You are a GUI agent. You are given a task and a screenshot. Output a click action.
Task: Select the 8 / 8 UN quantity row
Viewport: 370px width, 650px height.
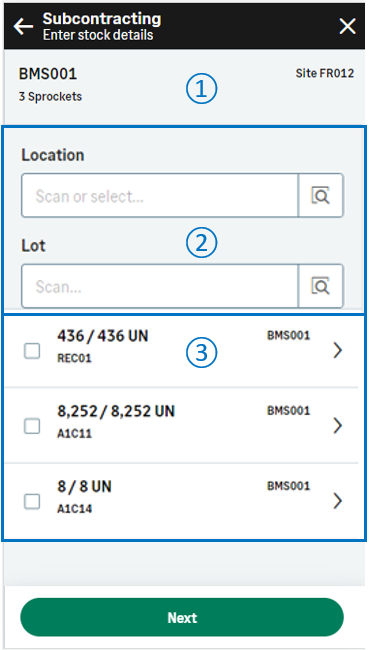185,501
